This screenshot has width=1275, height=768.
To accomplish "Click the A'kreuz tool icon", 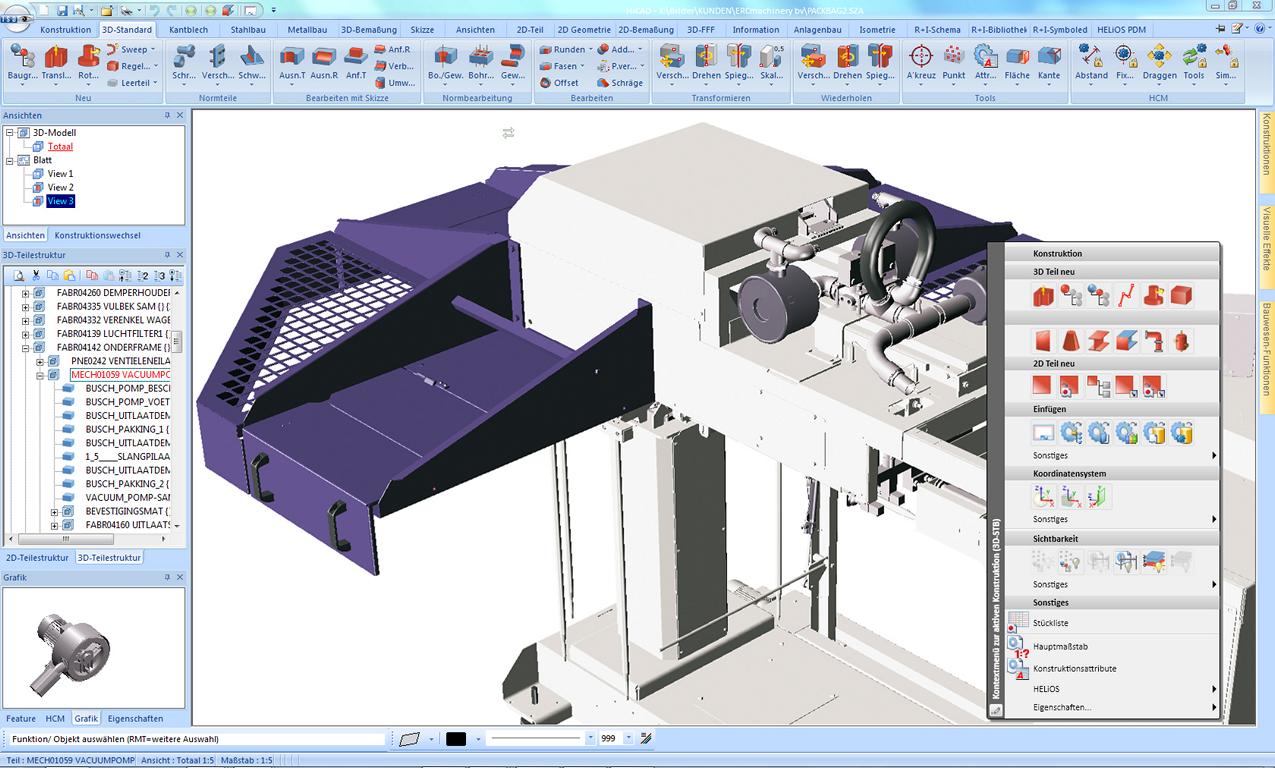I will [920, 62].
